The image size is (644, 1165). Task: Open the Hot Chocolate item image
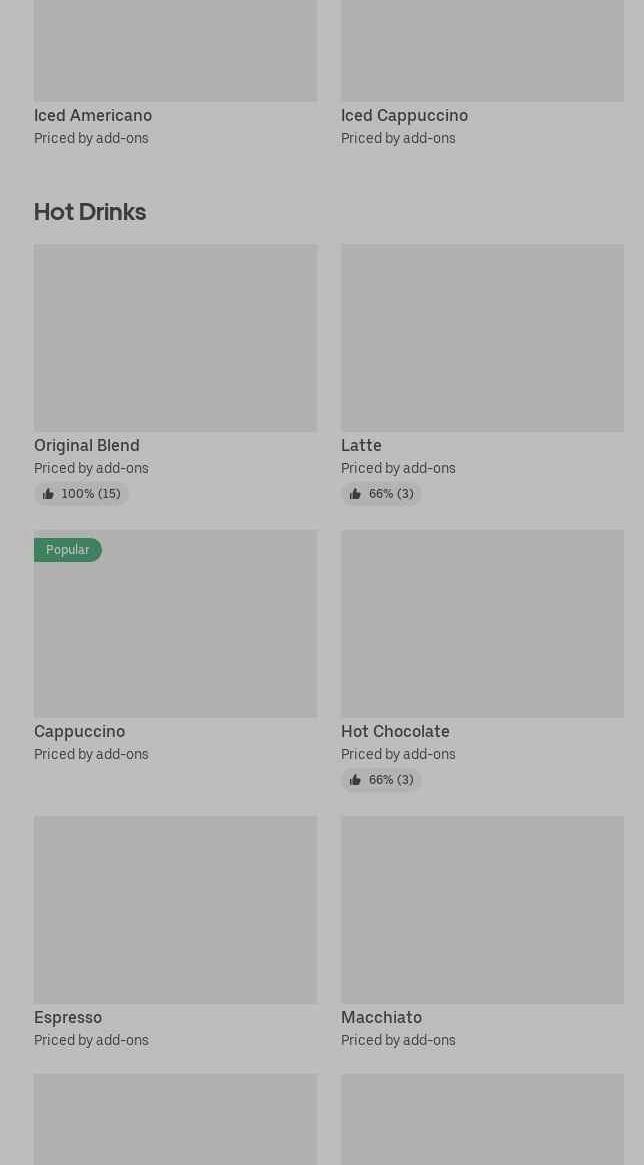pos(482,623)
